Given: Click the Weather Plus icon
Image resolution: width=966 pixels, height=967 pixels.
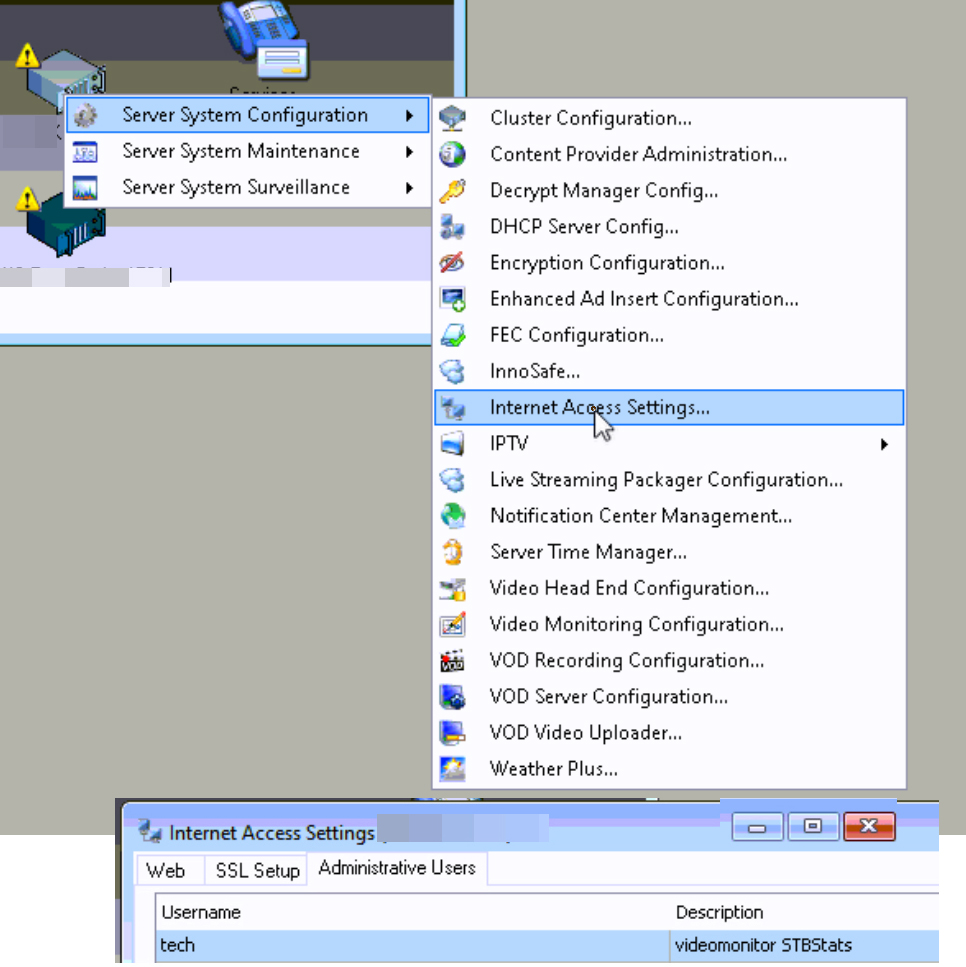Looking at the screenshot, I should coord(453,769).
